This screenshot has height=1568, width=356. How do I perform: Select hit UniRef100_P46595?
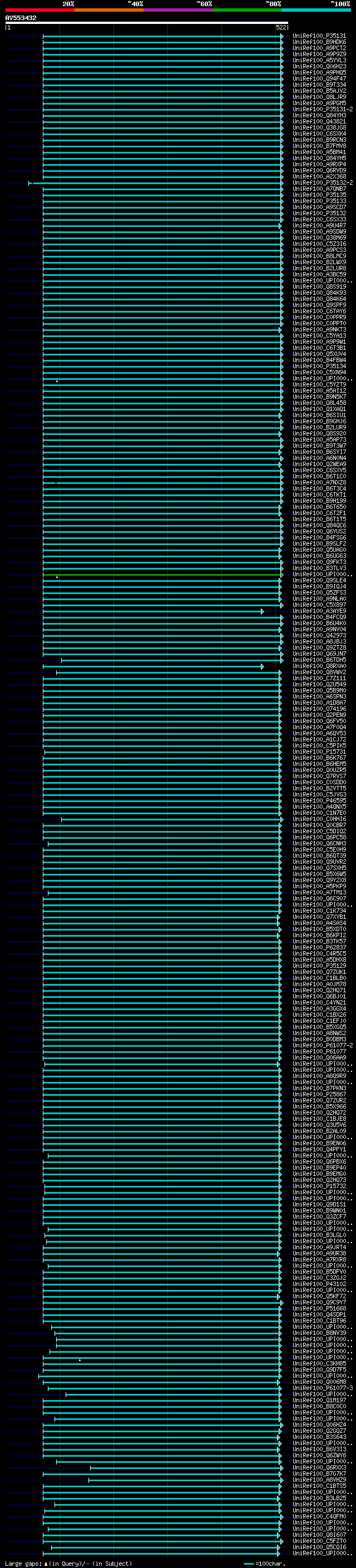point(319,800)
